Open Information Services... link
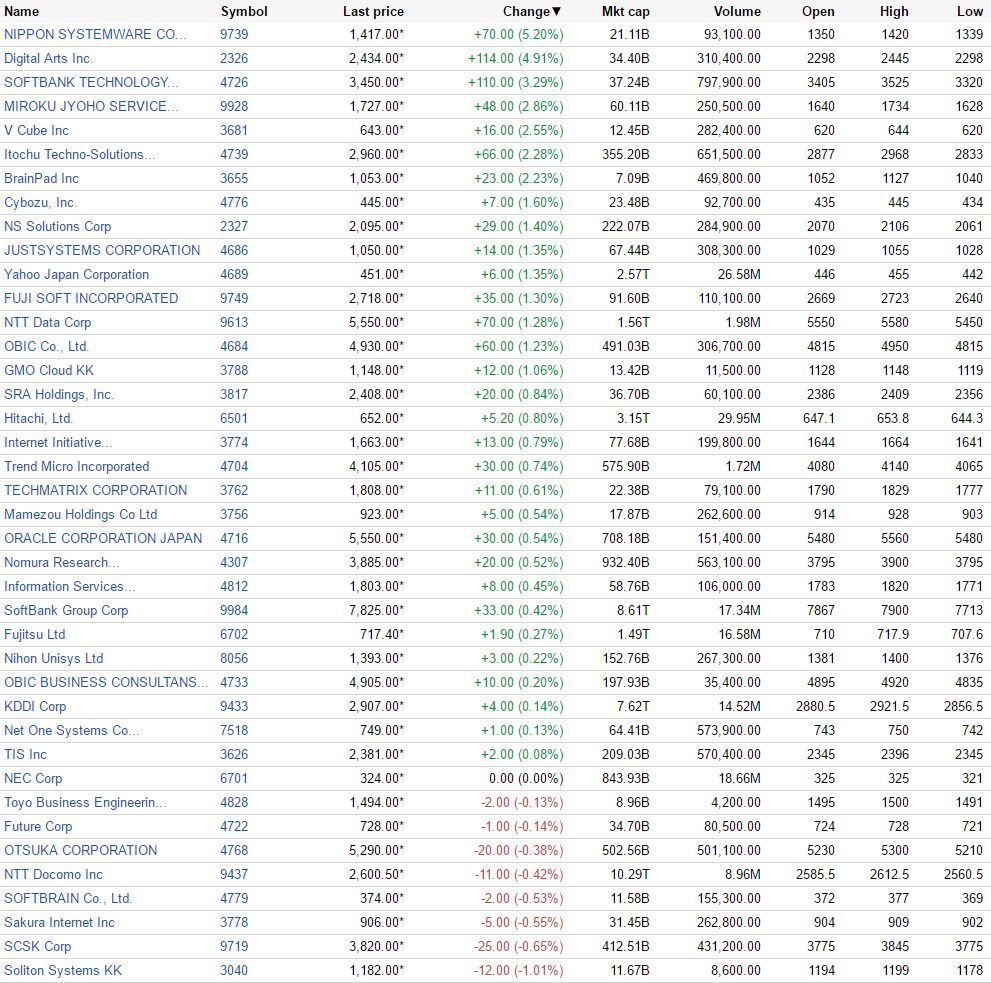Viewport: 991px width, 983px height. click(70, 587)
